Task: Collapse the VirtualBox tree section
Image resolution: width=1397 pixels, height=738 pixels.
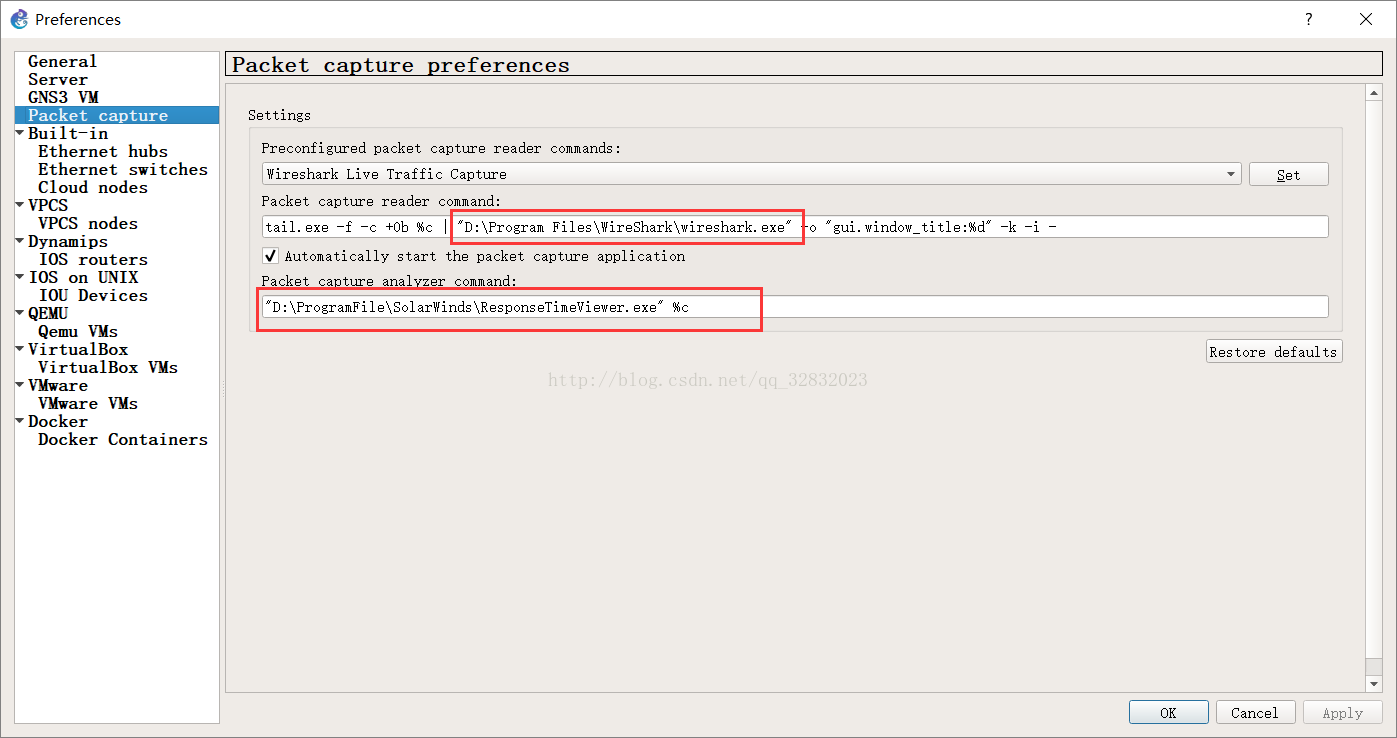Action: click(x=20, y=350)
